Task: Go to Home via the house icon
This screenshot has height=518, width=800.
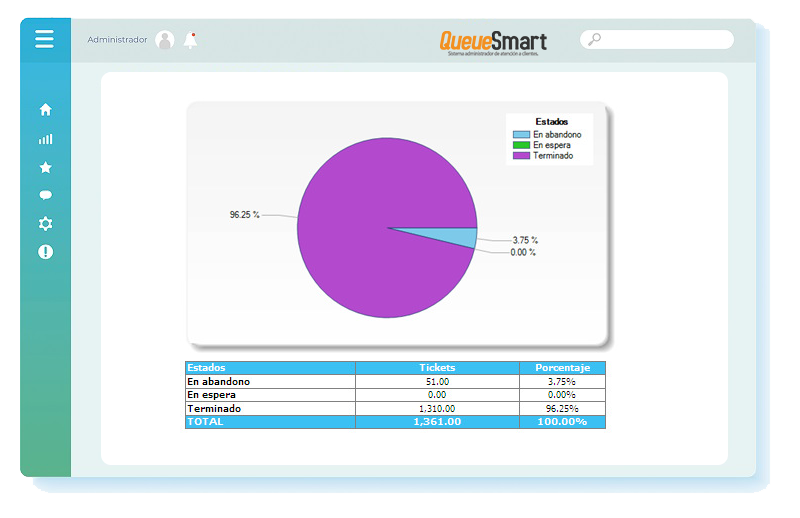Action: 45,110
